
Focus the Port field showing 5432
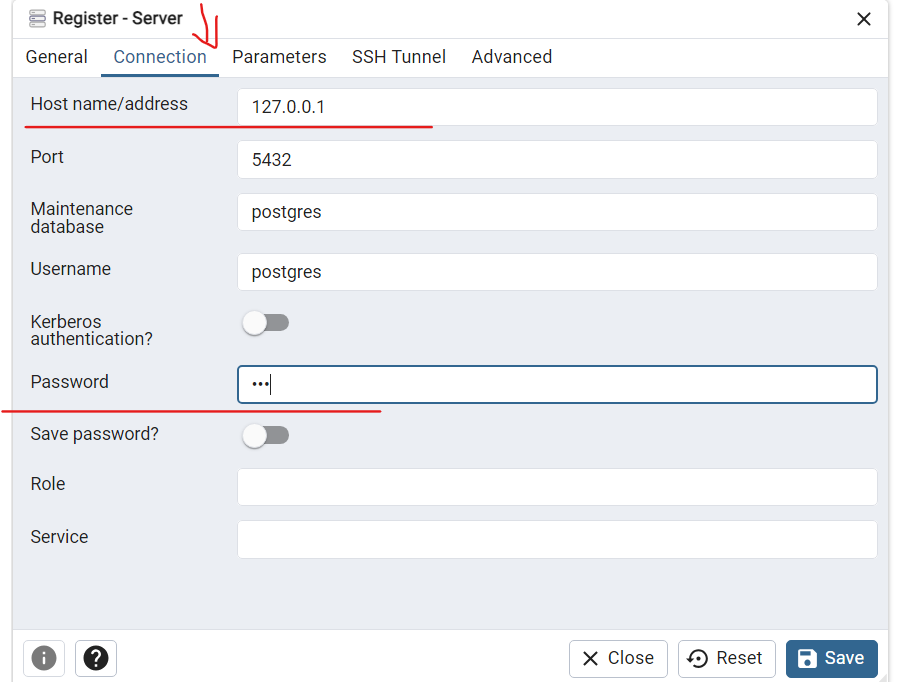557,159
